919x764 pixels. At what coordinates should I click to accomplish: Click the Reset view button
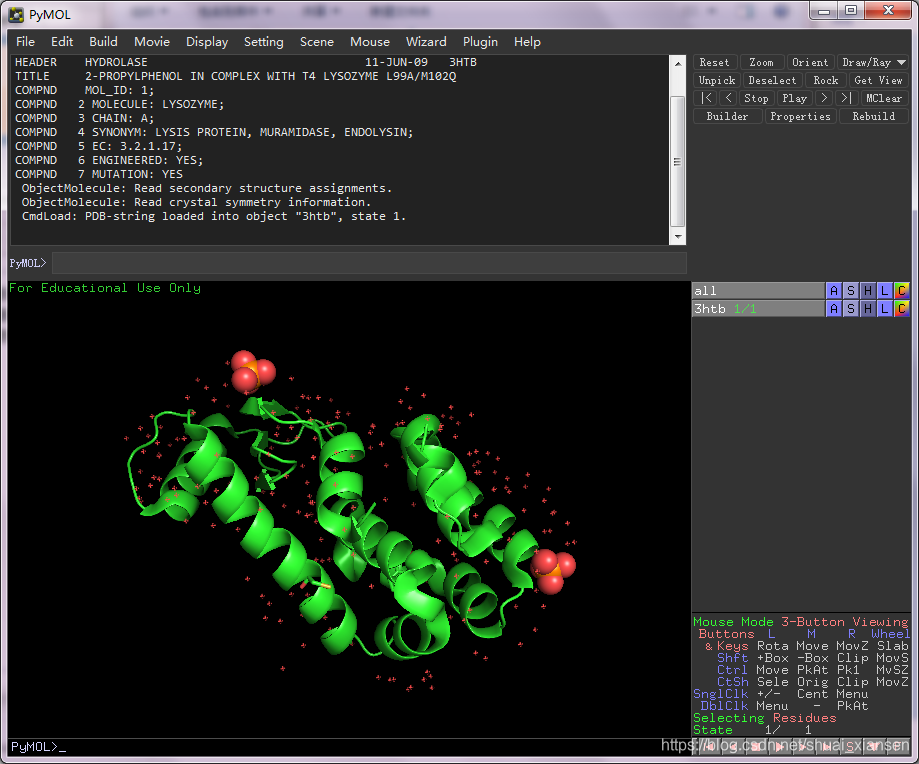pos(714,62)
